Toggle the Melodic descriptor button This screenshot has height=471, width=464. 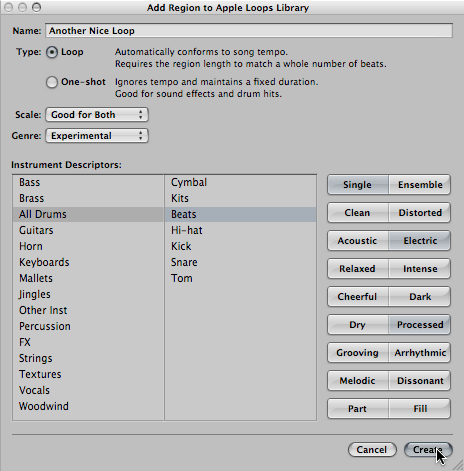(x=358, y=381)
